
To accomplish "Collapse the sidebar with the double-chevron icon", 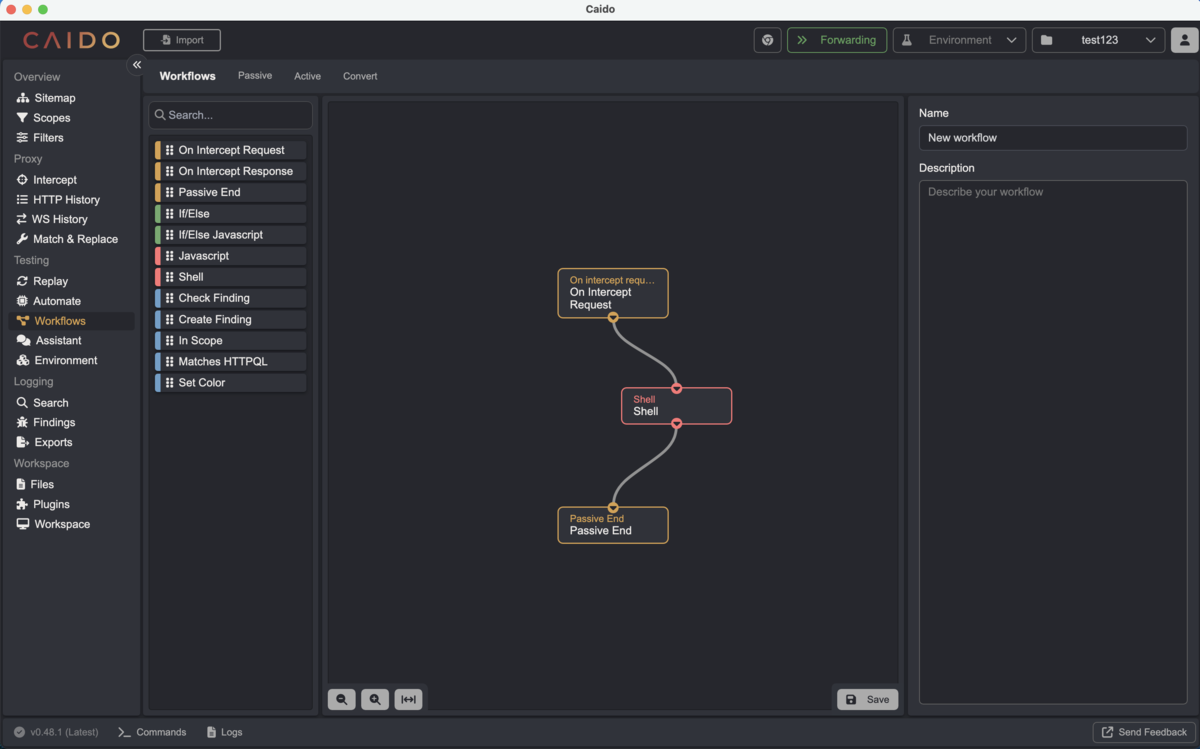I will [137, 64].
